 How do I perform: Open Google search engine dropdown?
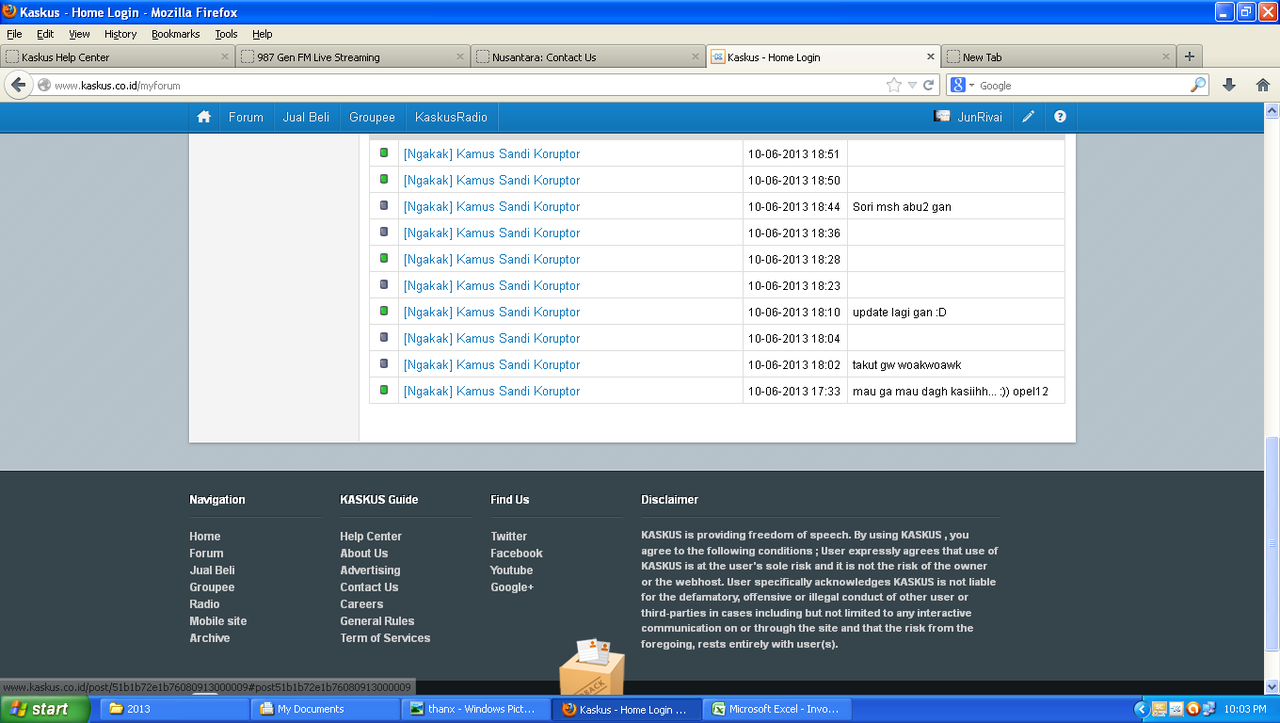coord(964,85)
